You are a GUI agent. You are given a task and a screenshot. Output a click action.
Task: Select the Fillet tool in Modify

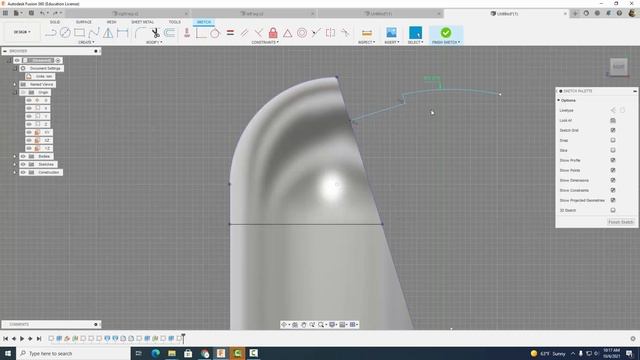point(140,33)
